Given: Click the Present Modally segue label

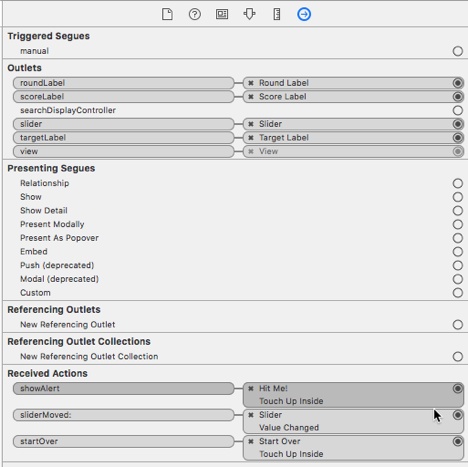Looking at the screenshot, I should click(52, 224).
